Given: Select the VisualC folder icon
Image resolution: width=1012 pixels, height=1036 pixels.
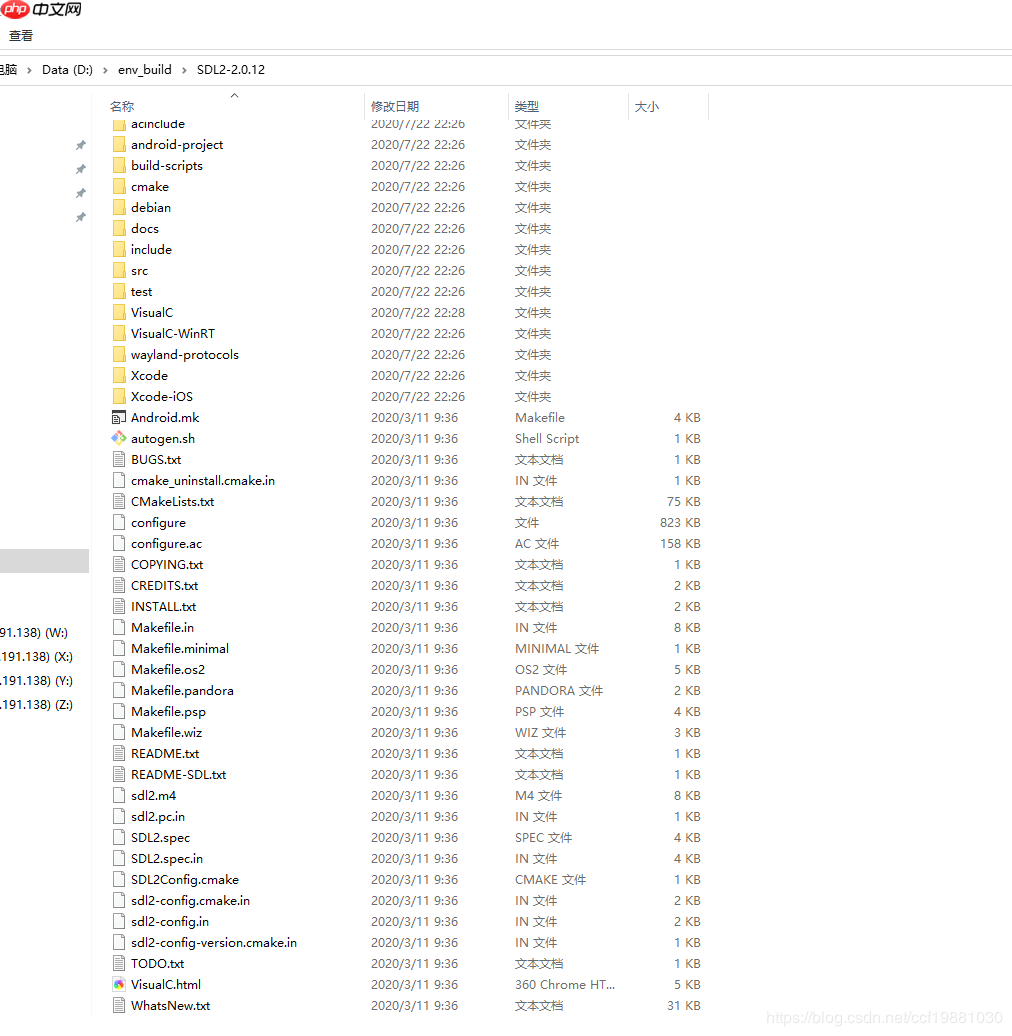Looking at the screenshot, I should point(119,312).
